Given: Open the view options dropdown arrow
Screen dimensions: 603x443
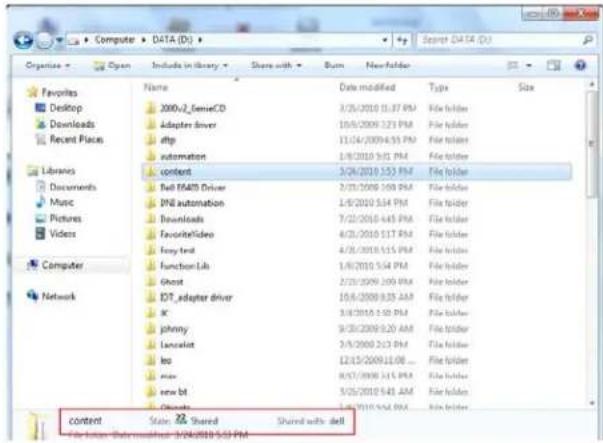Looking at the screenshot, I should pyautogui.click(x=529, y=66).
